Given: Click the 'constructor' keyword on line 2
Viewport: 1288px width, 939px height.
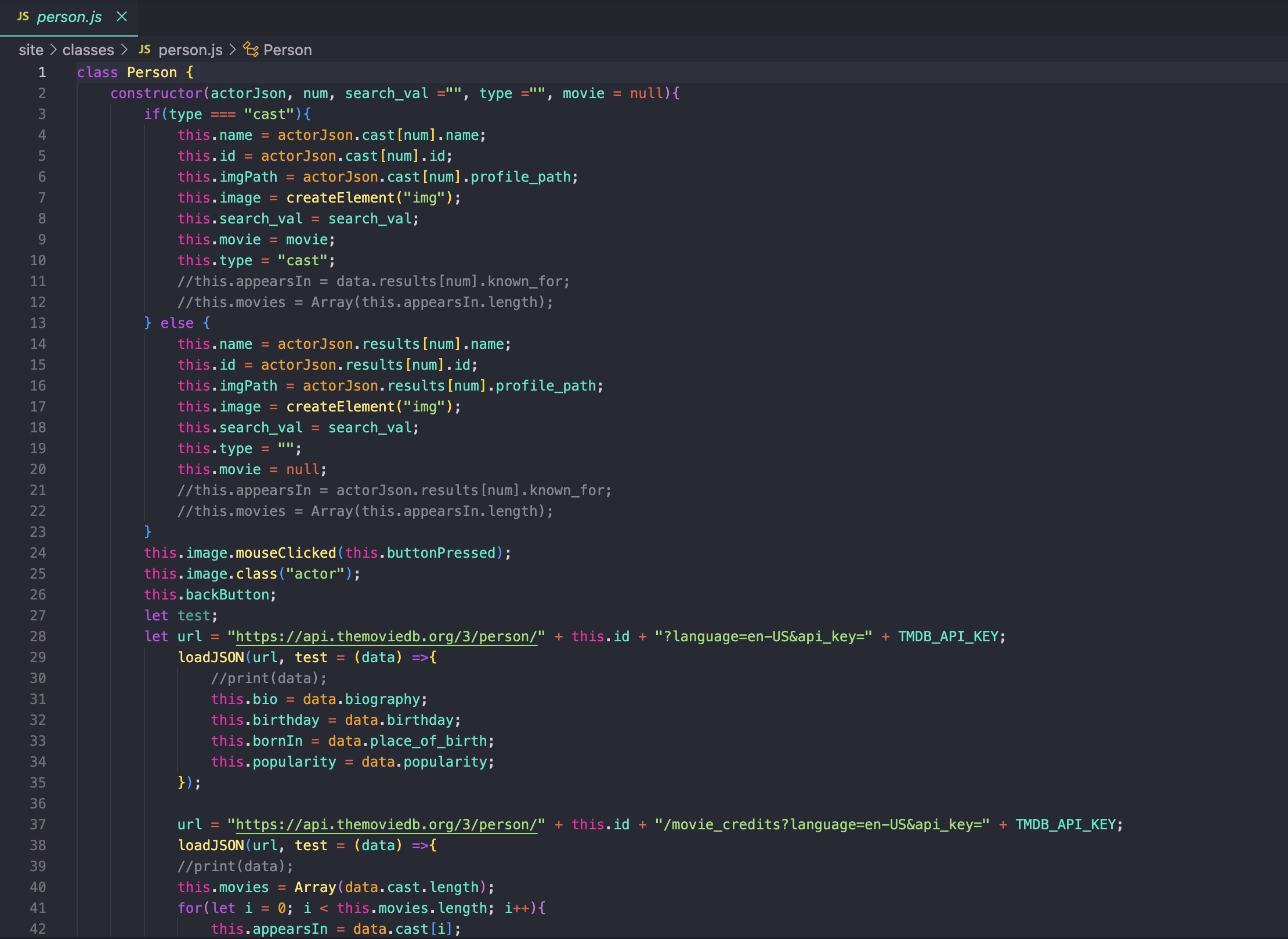Looking at the screenshot, I should (156, 93).
